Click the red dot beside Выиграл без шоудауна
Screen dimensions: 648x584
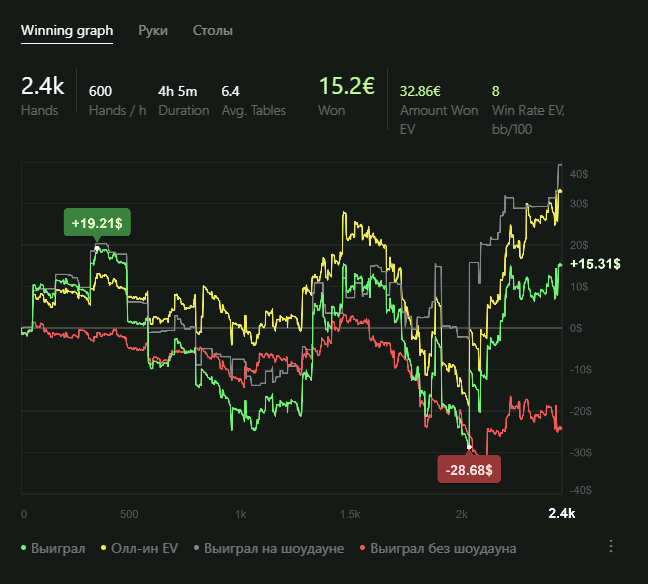click(363, 548)
